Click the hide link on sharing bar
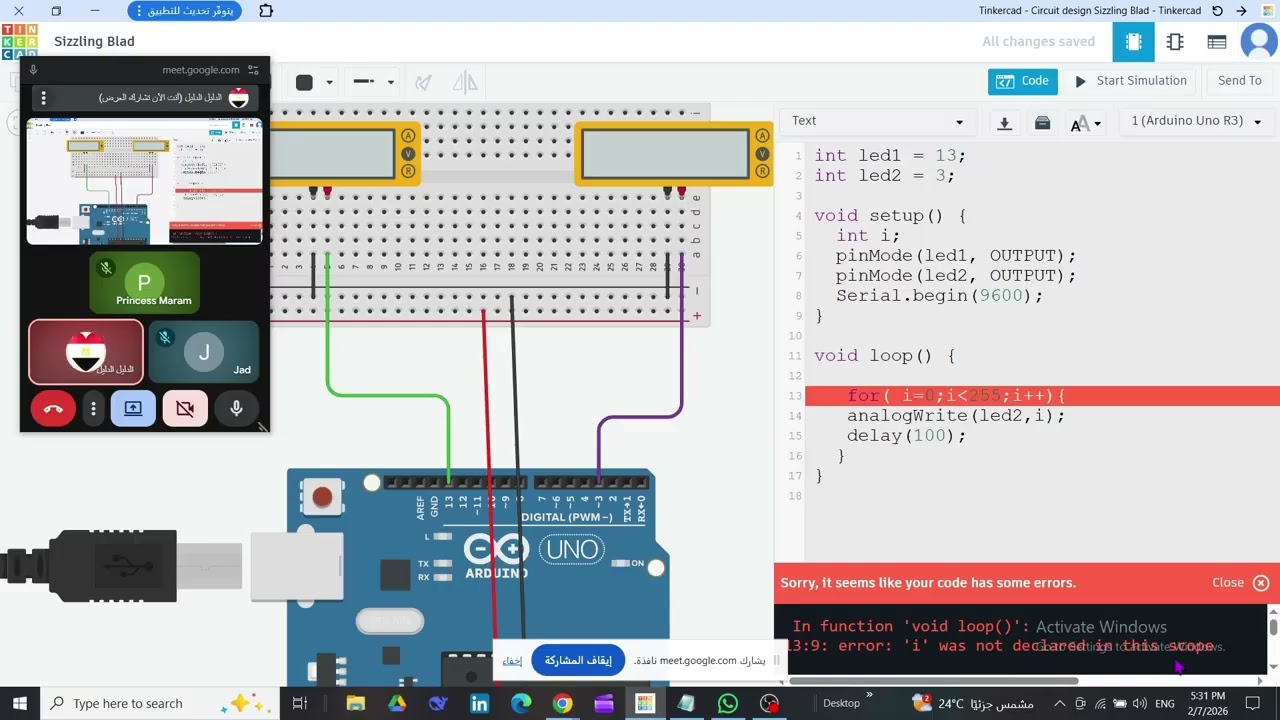 coord(512,661)
